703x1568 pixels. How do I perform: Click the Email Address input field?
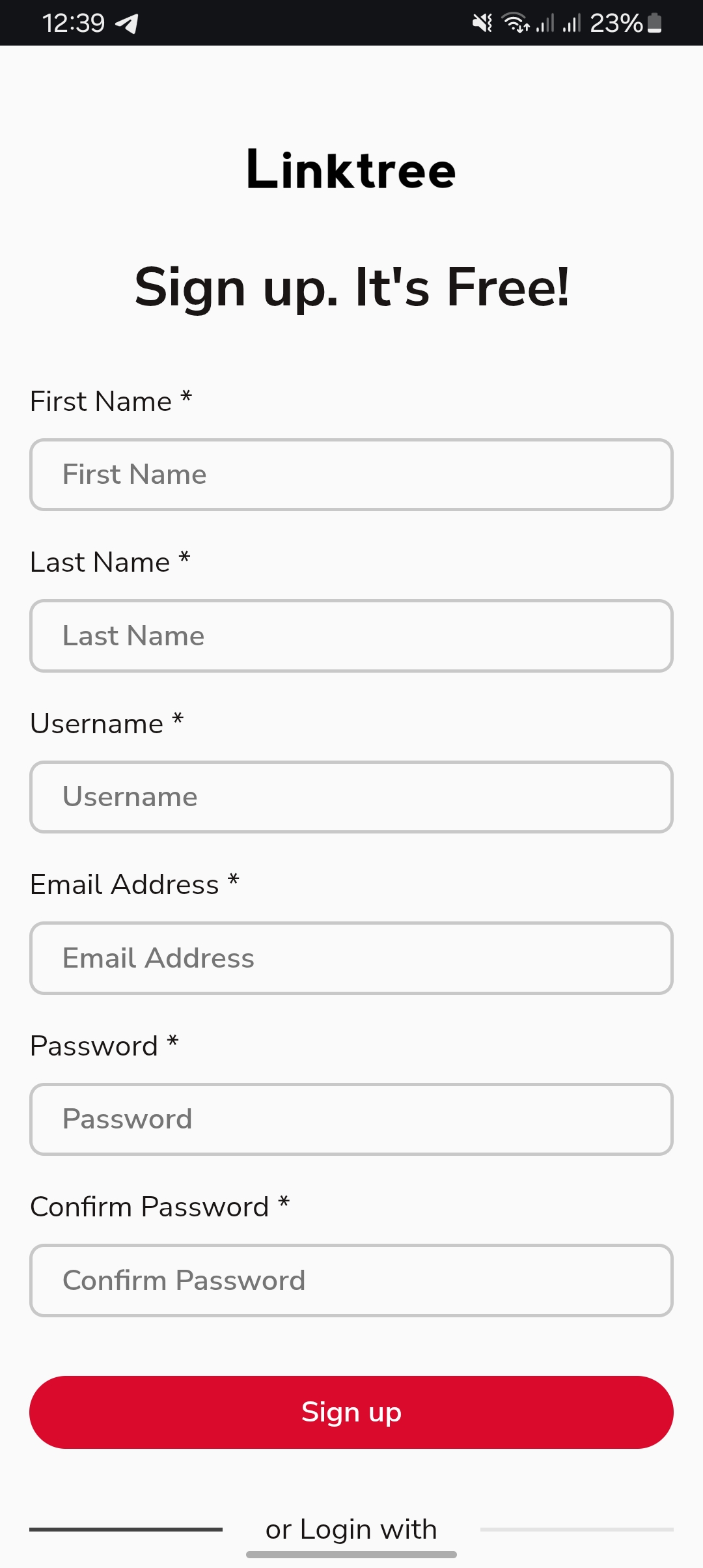(351, 957)
